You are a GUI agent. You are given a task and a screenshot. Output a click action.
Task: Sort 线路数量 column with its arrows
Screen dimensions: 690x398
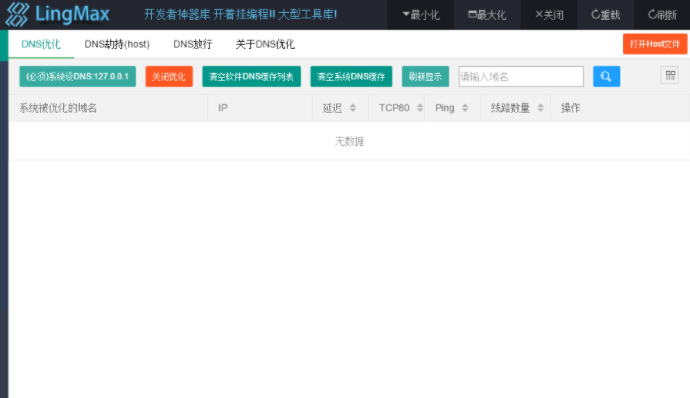[x=540, y=108]
